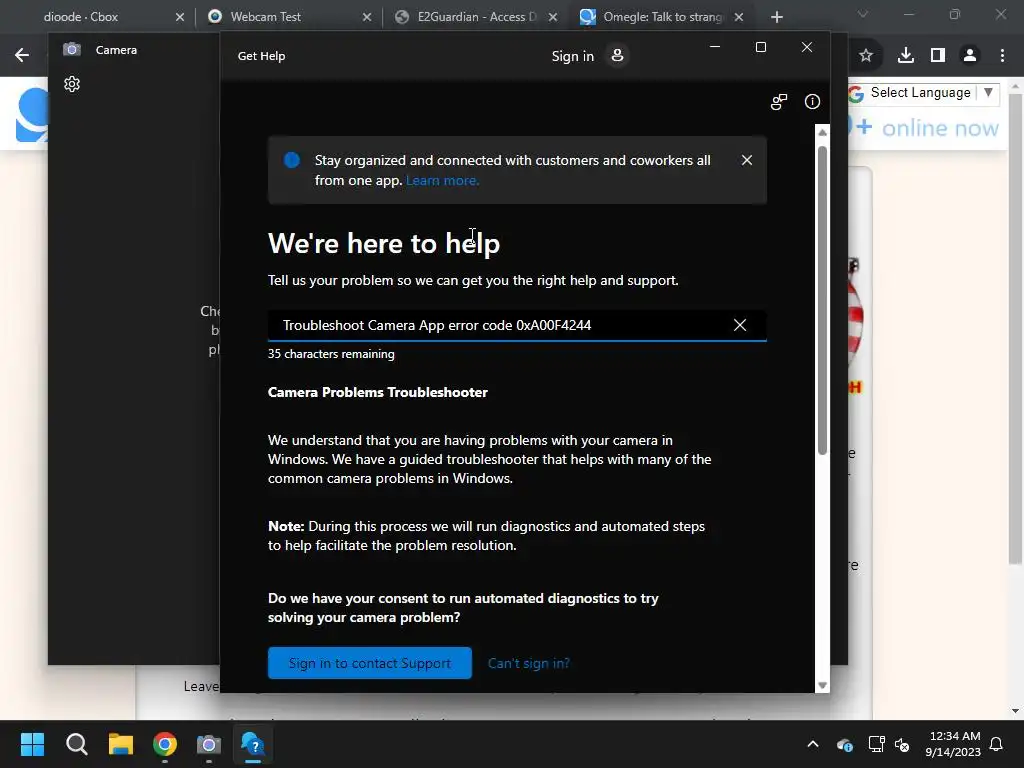Screen dimensions: 1024x768
Task: Bookmark this page with the star
Action: (x=866, y=56)
